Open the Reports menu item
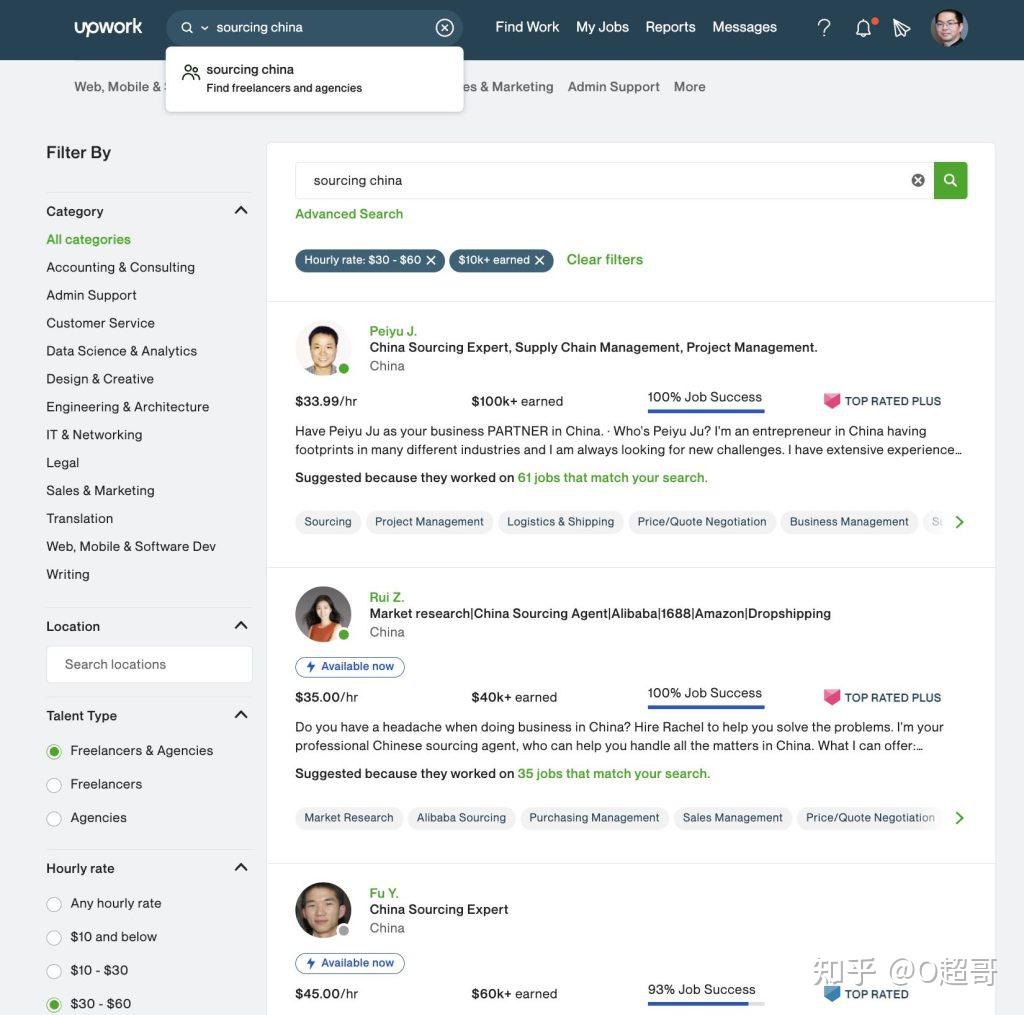 (669, 27)
